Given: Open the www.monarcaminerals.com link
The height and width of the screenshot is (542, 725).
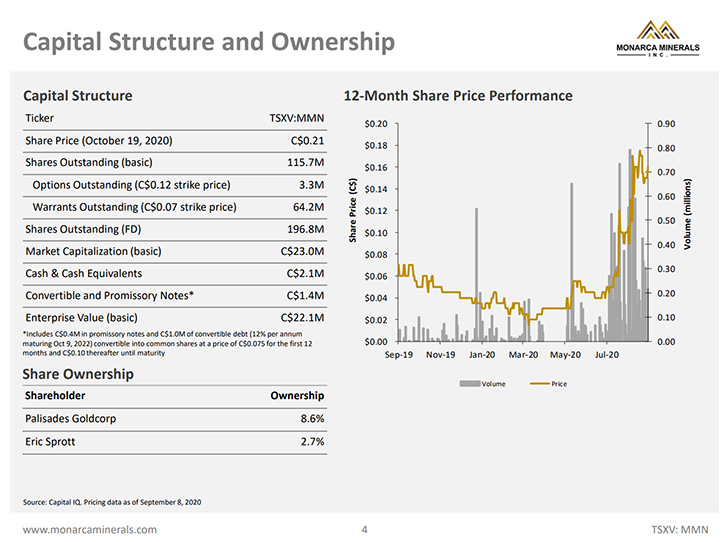Looking at the screenshot, I should coord(90,530).
